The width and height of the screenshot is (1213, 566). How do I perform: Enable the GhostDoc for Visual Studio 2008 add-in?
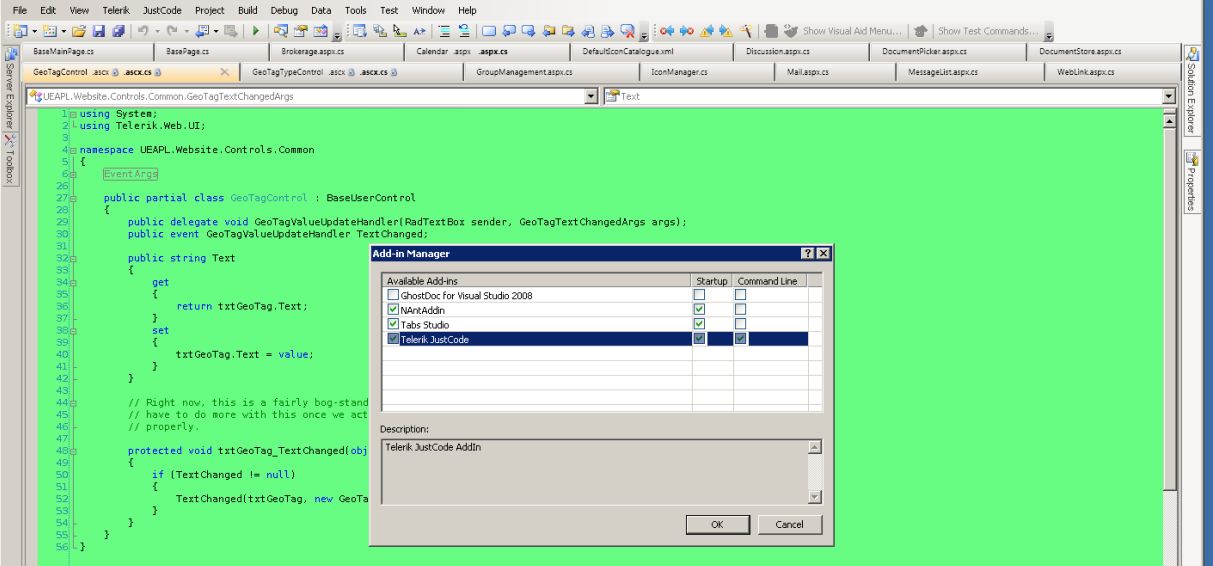(392, 295)
